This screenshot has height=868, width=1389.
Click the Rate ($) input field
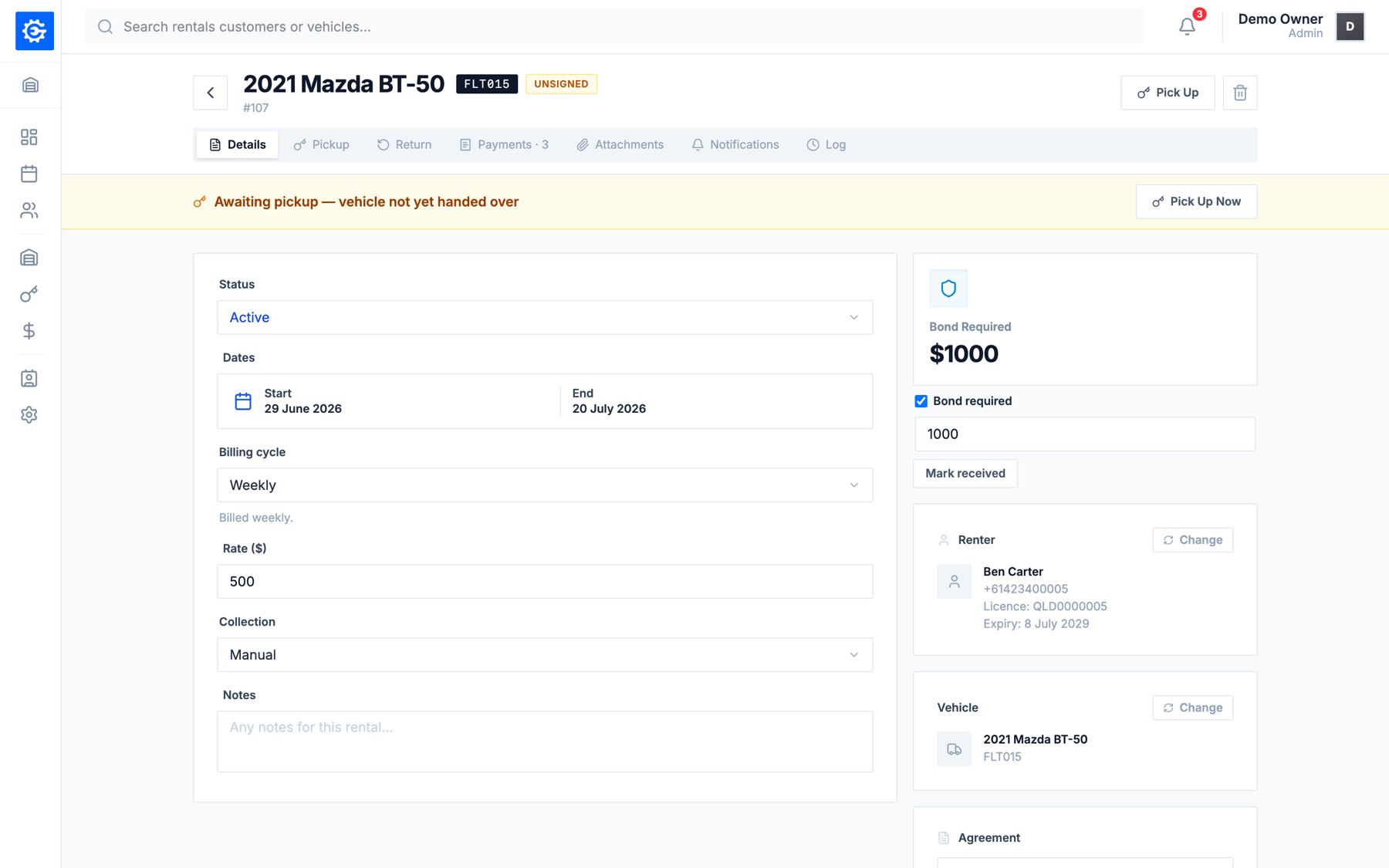545,582
